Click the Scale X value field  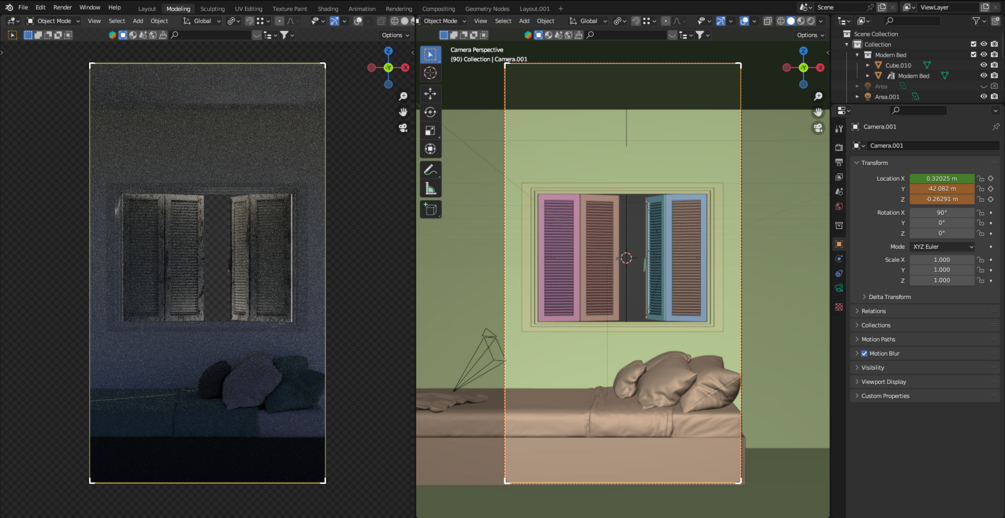click(x=942, y=260)
